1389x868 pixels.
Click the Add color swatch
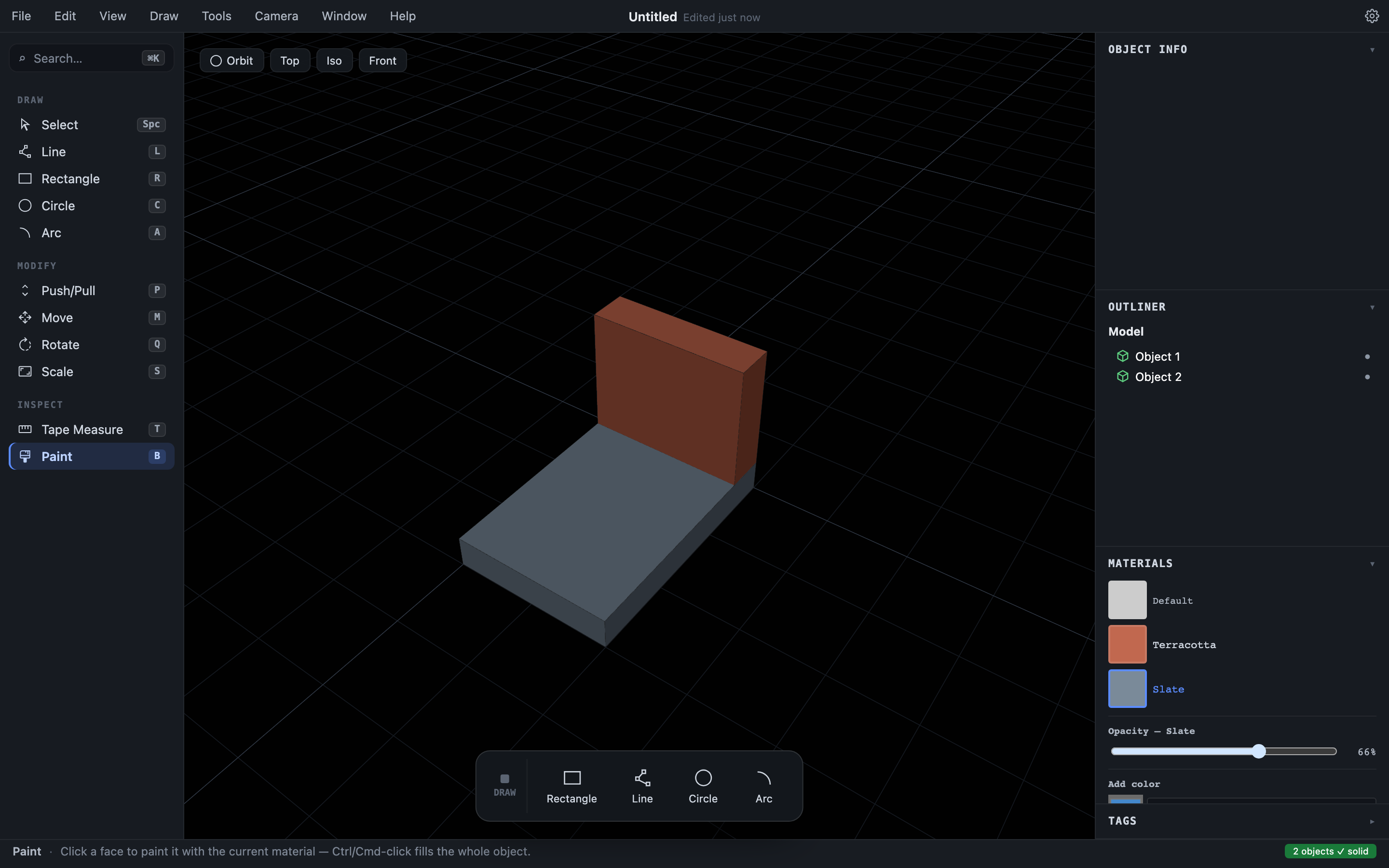pyautogui.click(x=1126, y=800)
